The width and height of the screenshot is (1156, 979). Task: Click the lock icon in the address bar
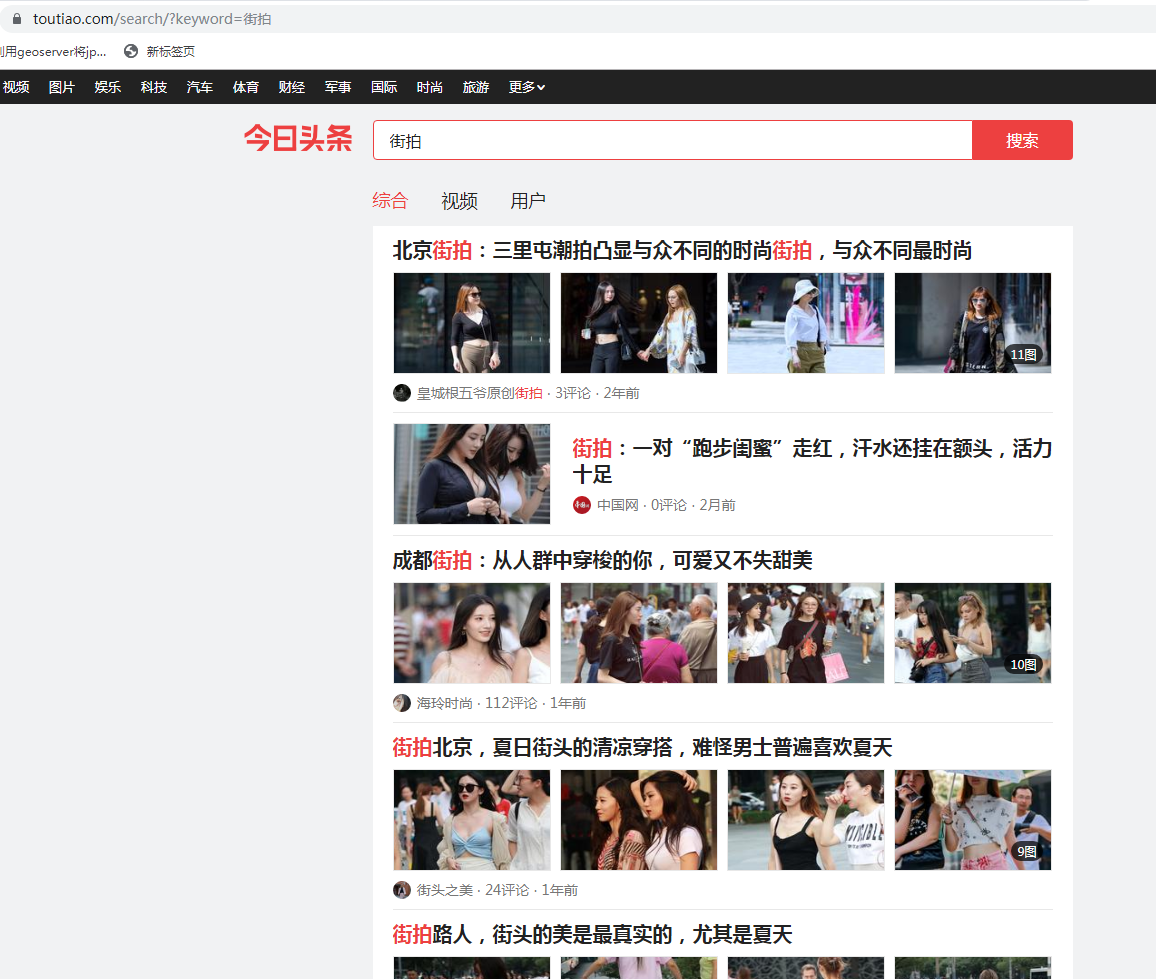[x=17, y=18]
